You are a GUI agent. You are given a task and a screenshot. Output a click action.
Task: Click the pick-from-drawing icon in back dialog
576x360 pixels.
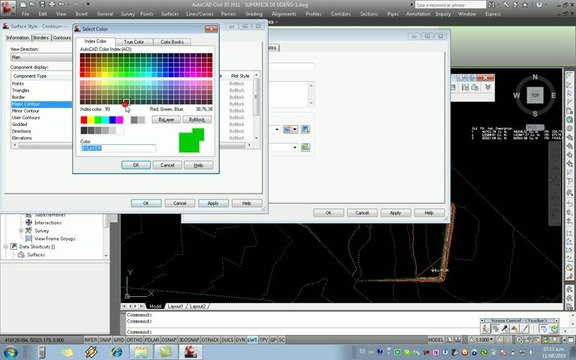305,129
